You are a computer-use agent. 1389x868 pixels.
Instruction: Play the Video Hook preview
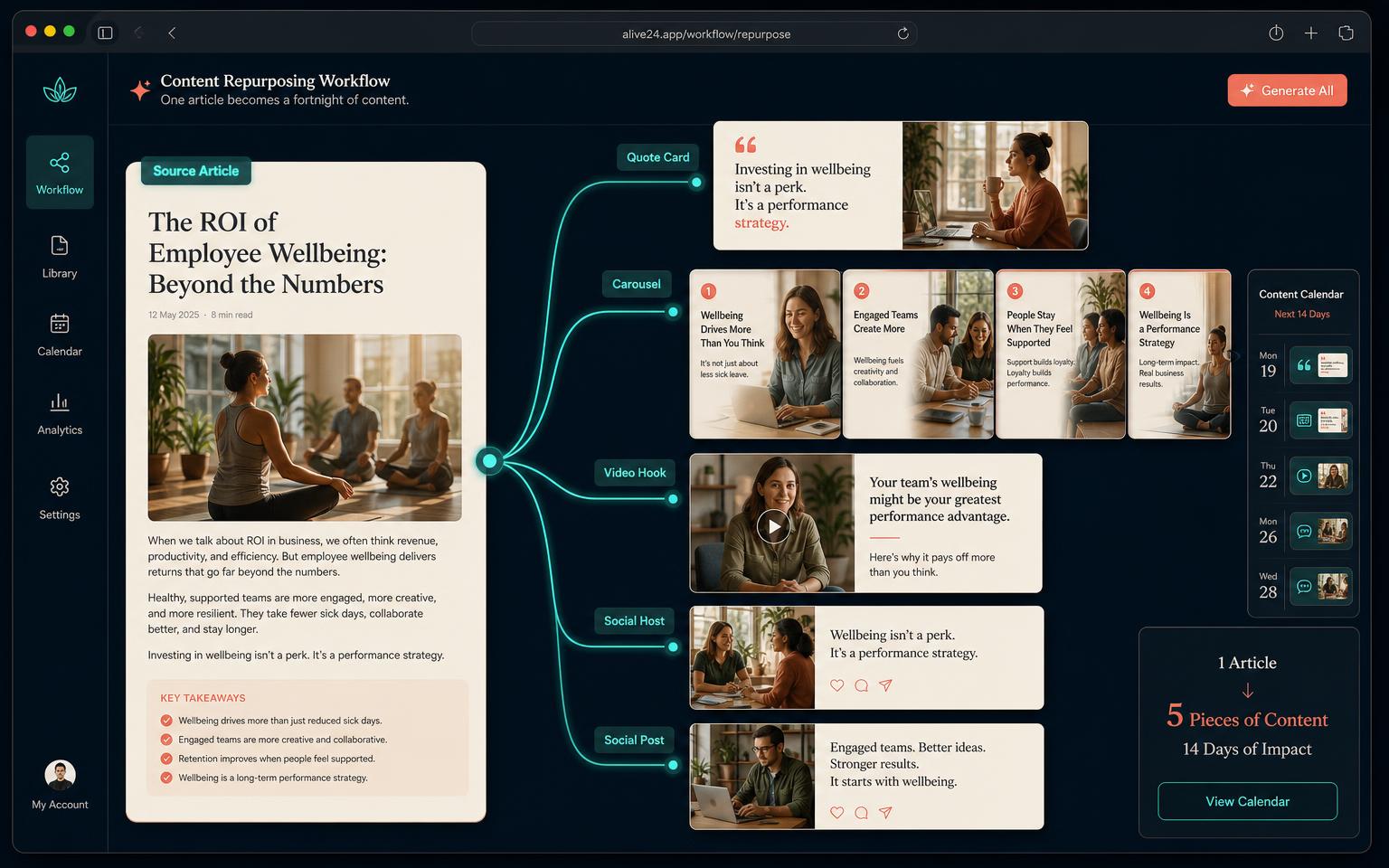point(773,526)
